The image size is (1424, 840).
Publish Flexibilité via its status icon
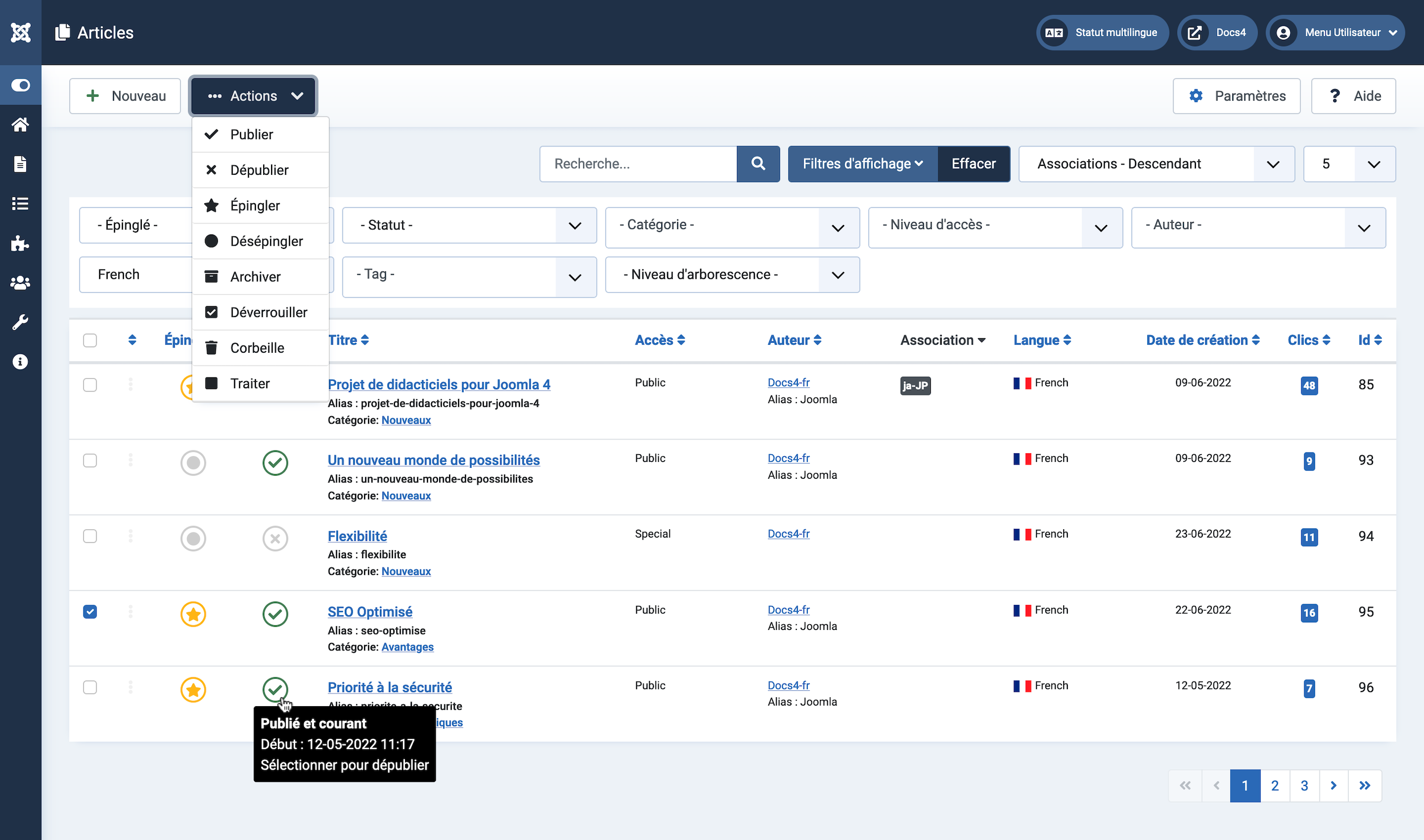(275, 538)
